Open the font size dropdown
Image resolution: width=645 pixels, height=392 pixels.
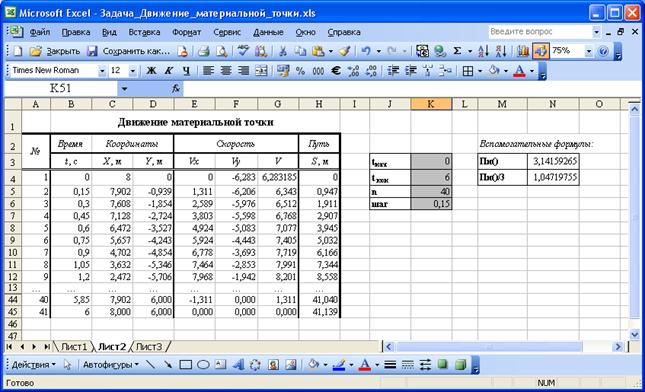[x=132, y=71]
